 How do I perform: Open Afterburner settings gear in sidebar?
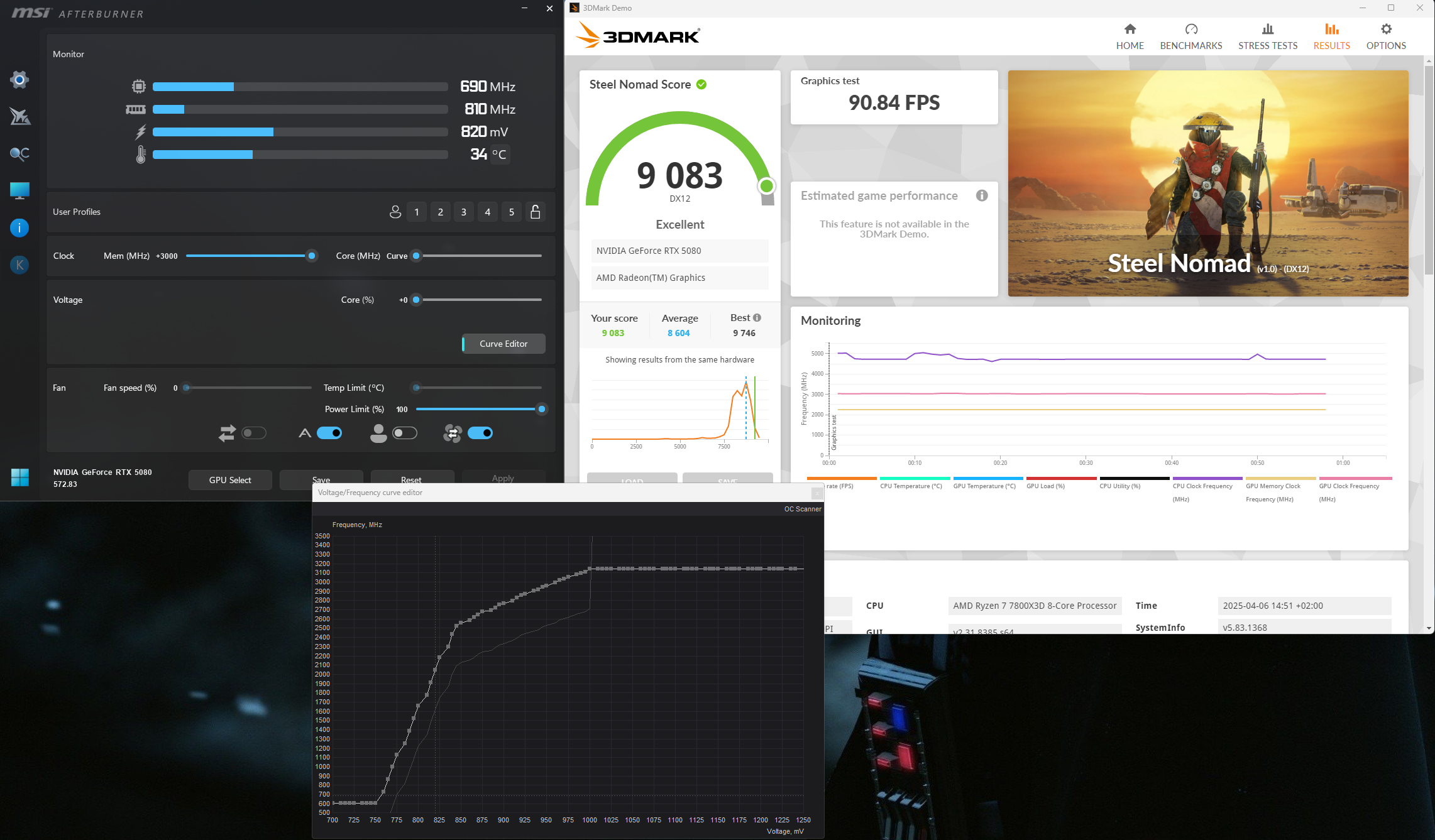19,80
